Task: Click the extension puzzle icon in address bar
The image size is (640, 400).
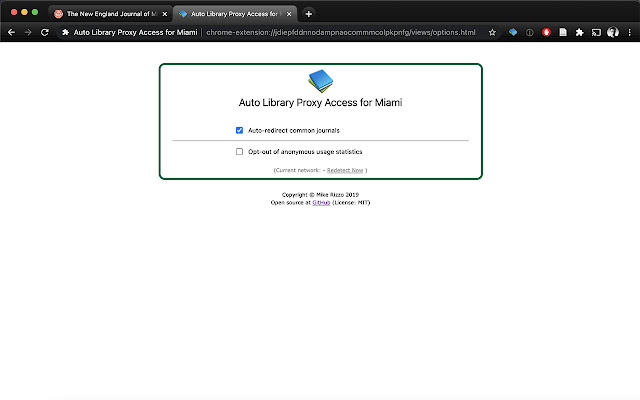Action: (x=65, y=32)
